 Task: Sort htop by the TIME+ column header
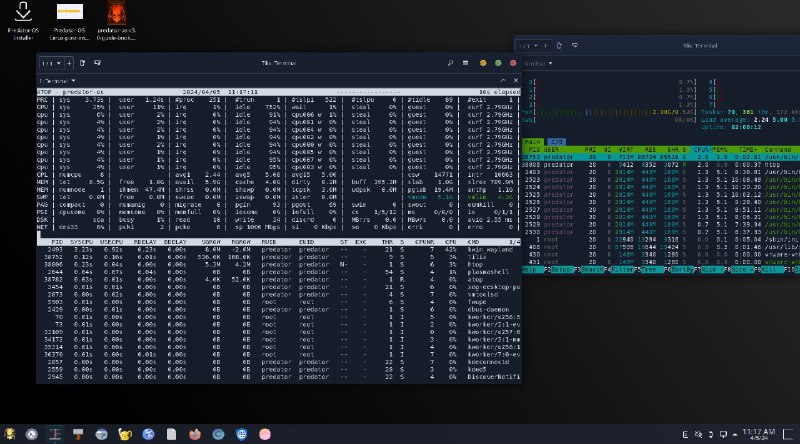(747, 150)
